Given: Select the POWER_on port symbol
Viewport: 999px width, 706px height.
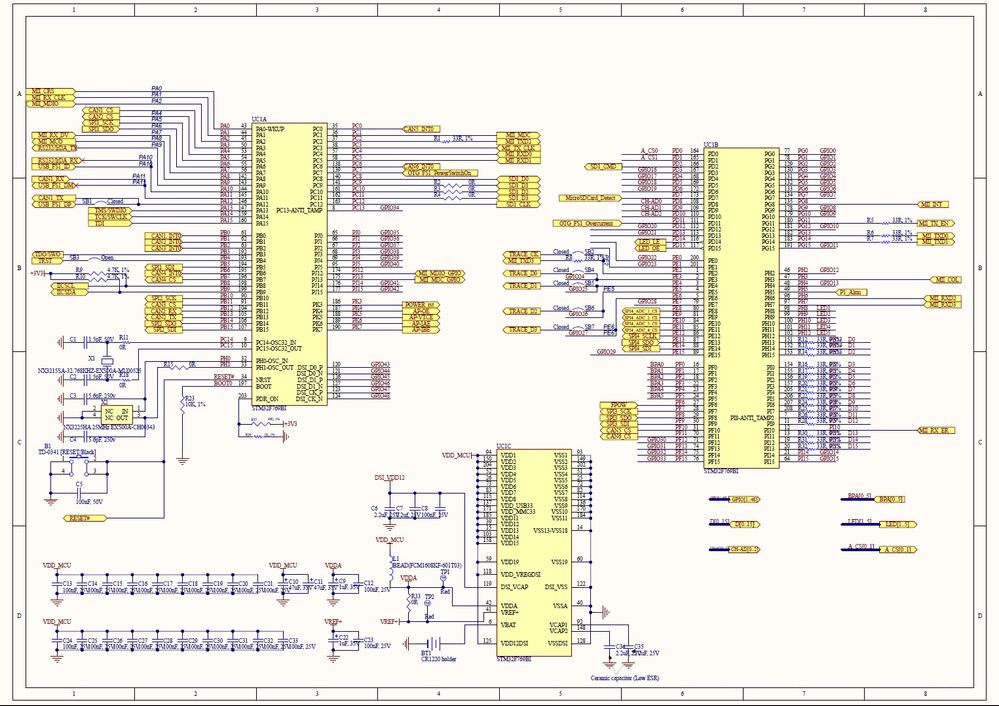Looking at the screenshot, I should [421, 305].
